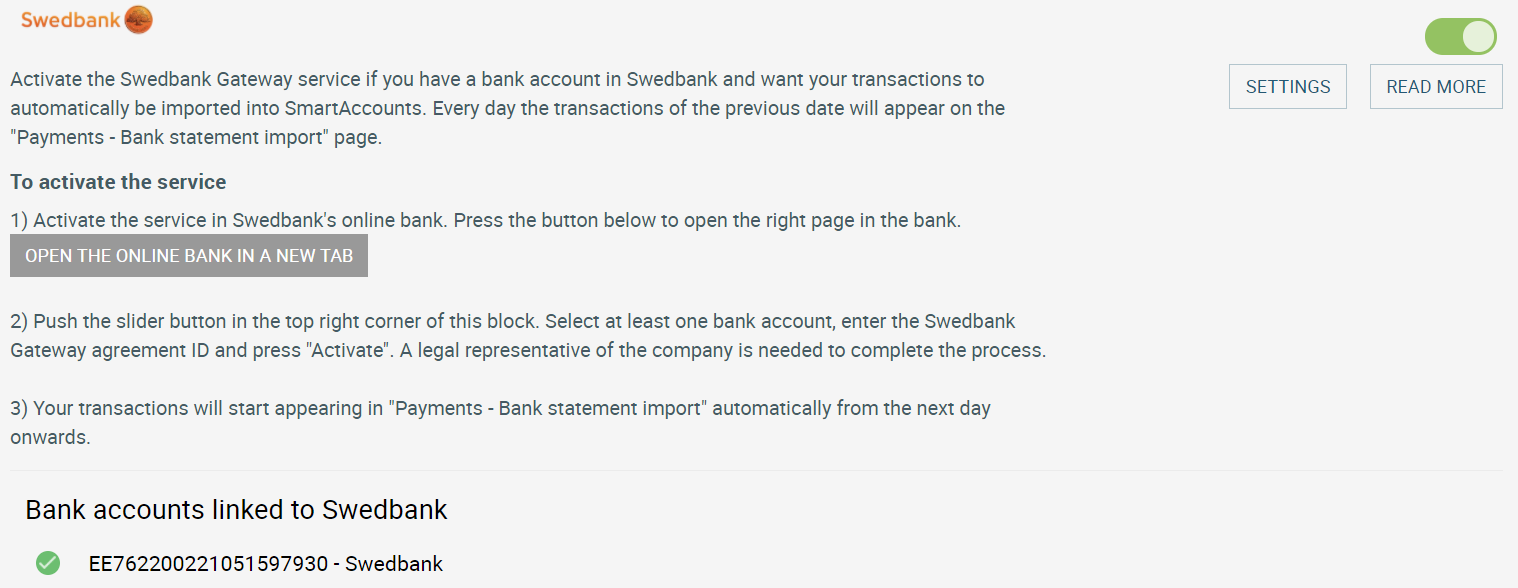
Task: Click the 'Bank accounts linked to Swedbank' heading
Action: (x=236, y=509)
